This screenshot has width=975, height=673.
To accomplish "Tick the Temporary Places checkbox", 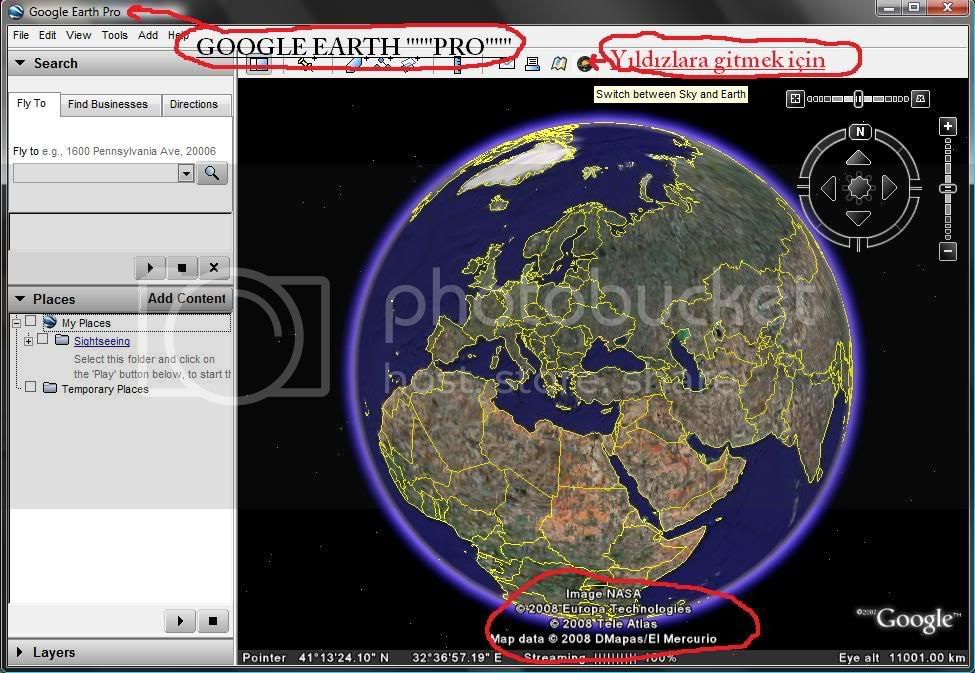I will [x=30, y=388].
